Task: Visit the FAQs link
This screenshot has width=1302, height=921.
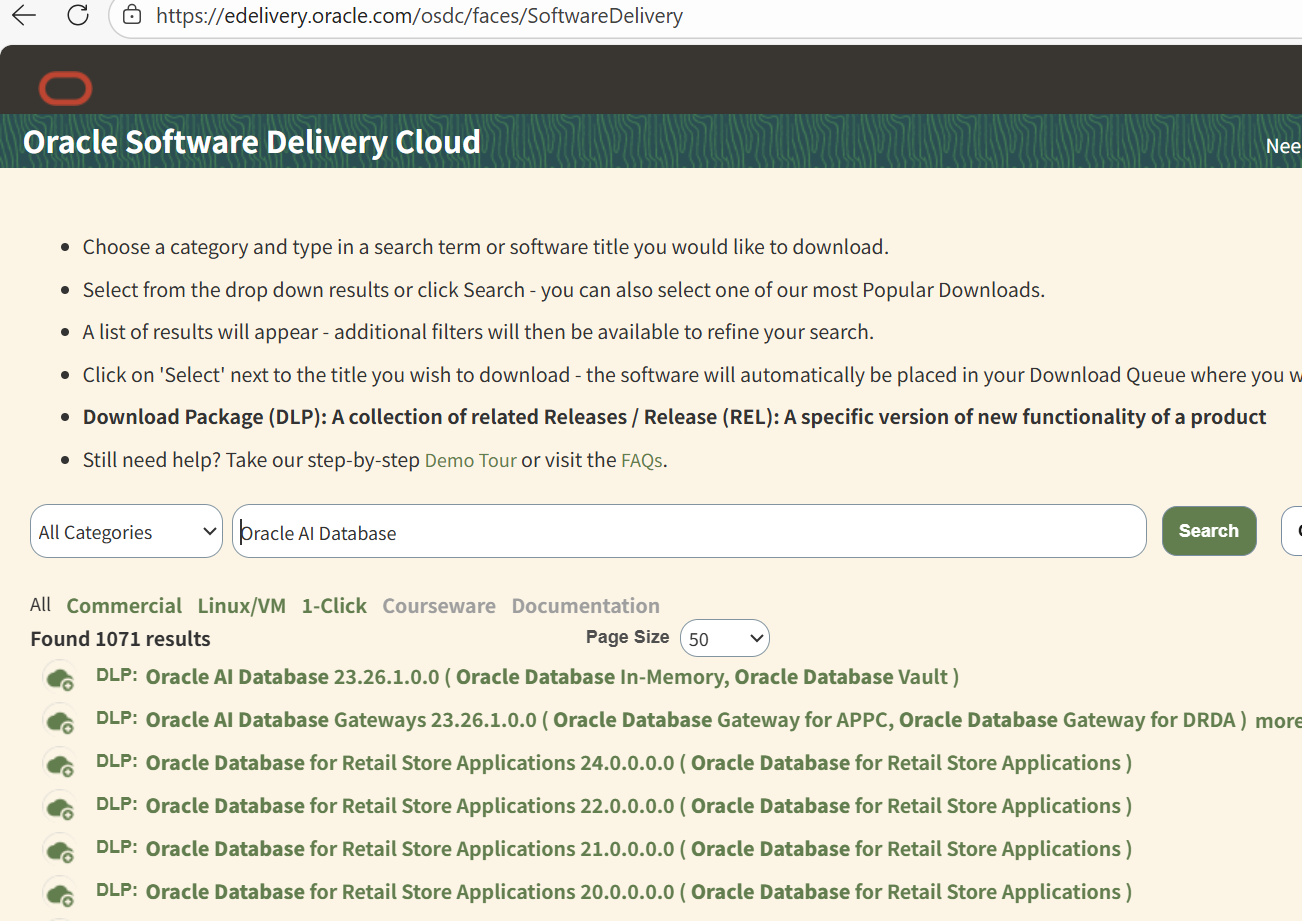Action: click(x=642, y=461)
